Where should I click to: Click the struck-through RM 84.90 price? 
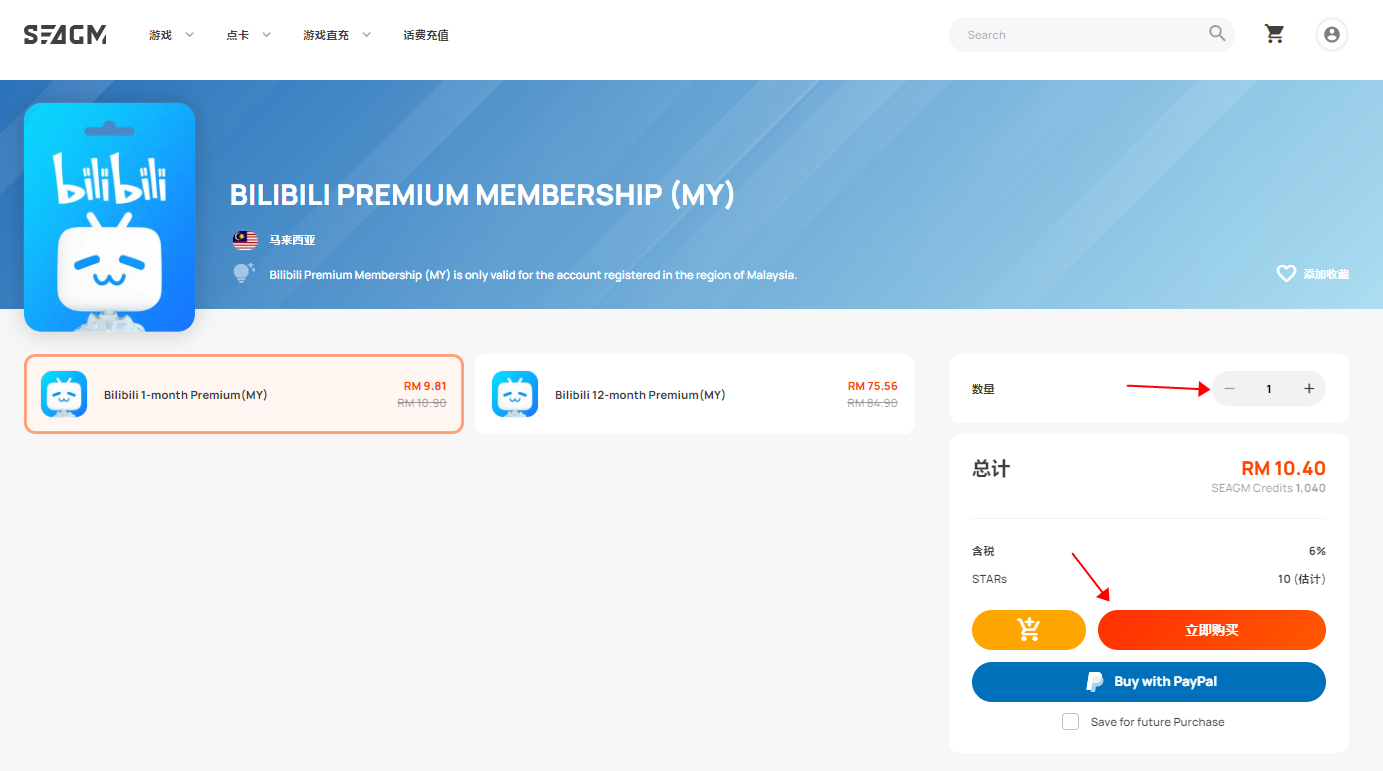(873, 403)
